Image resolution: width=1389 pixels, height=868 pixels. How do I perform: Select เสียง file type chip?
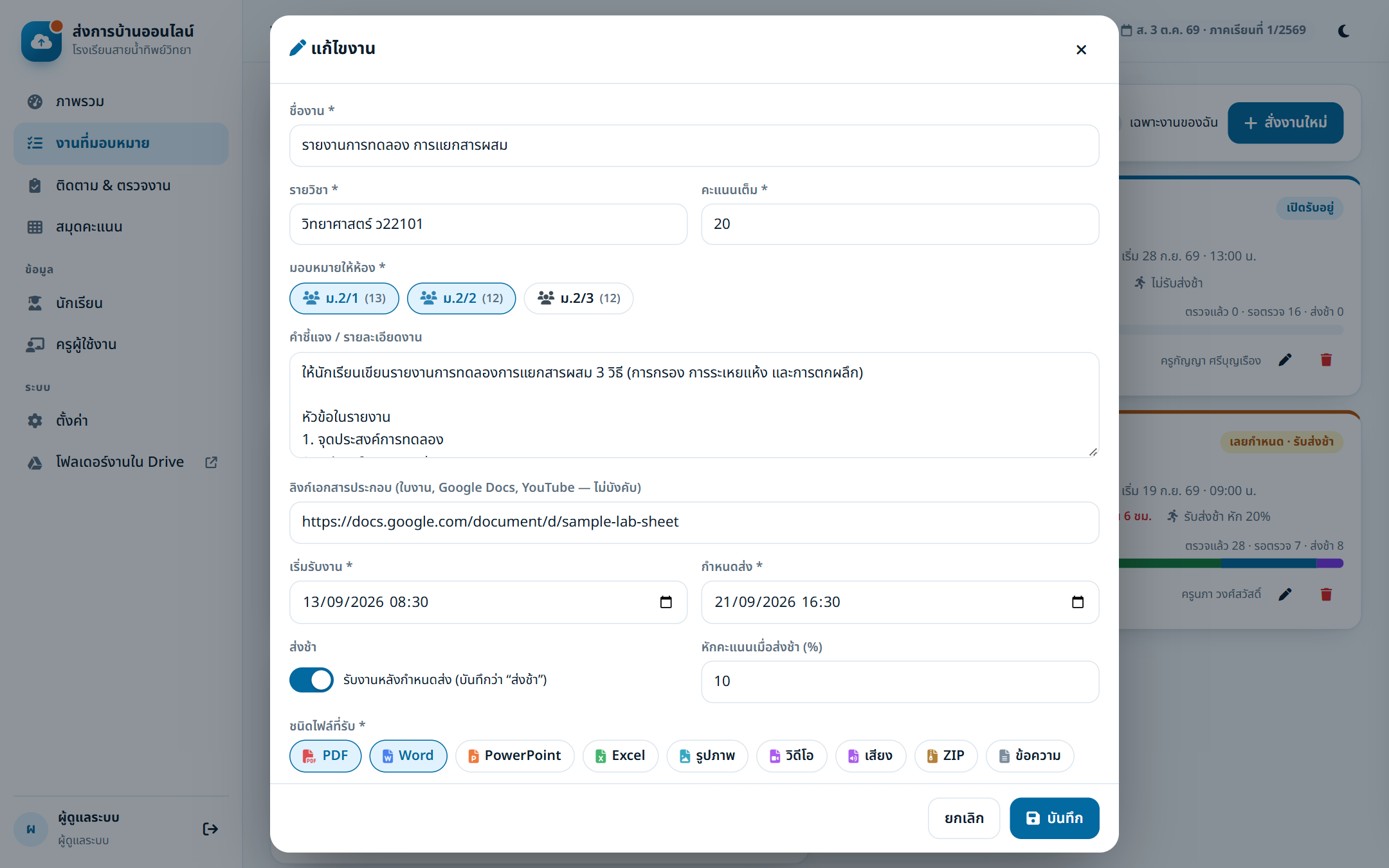[871, 755]
